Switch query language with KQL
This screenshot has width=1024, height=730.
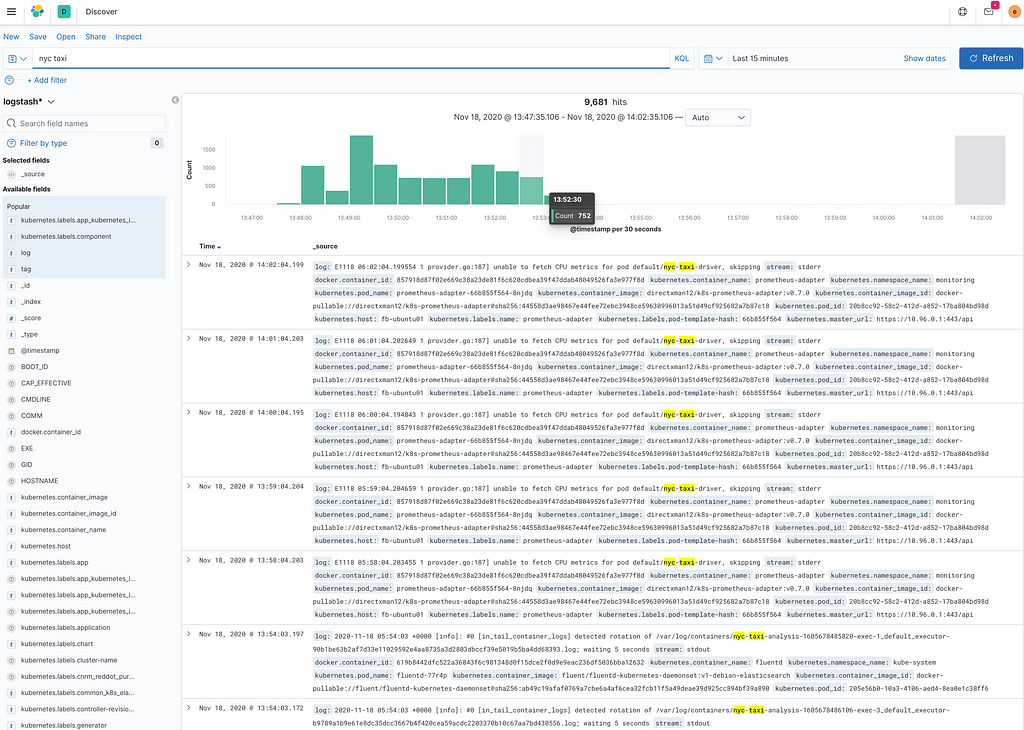[681, 58]
